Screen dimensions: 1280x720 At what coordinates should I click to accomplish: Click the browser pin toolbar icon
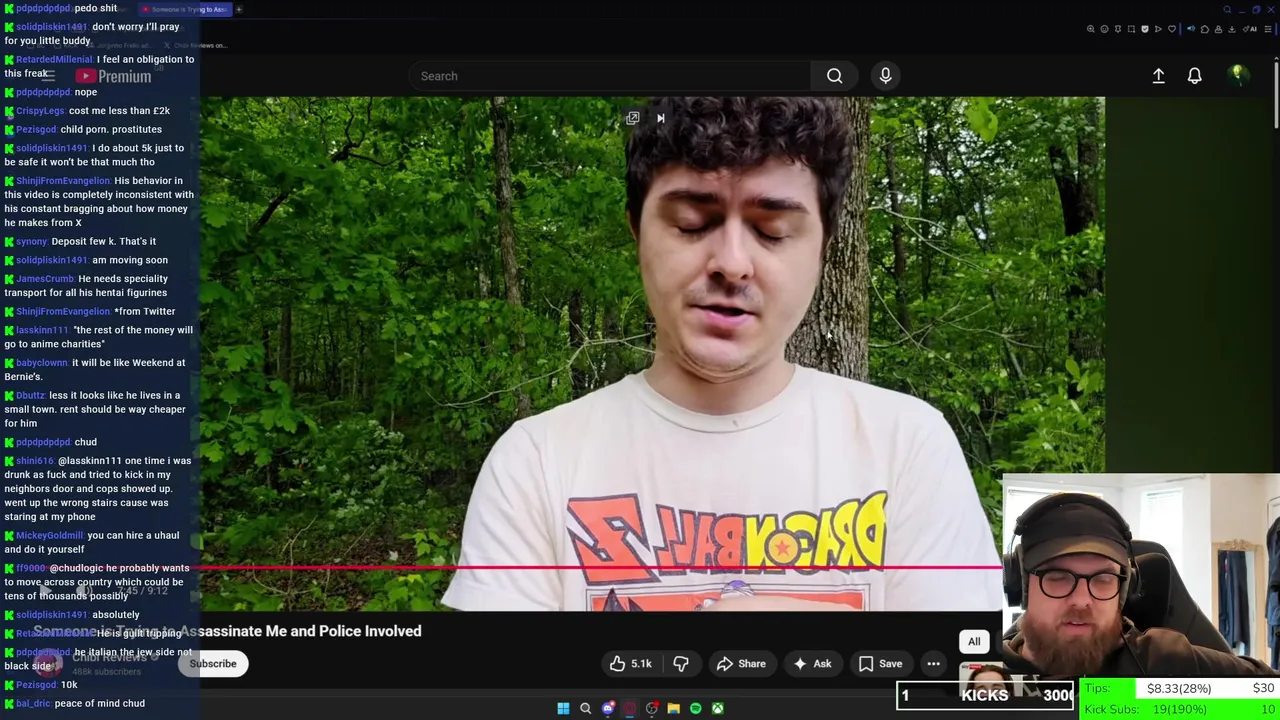(1118, 29)
